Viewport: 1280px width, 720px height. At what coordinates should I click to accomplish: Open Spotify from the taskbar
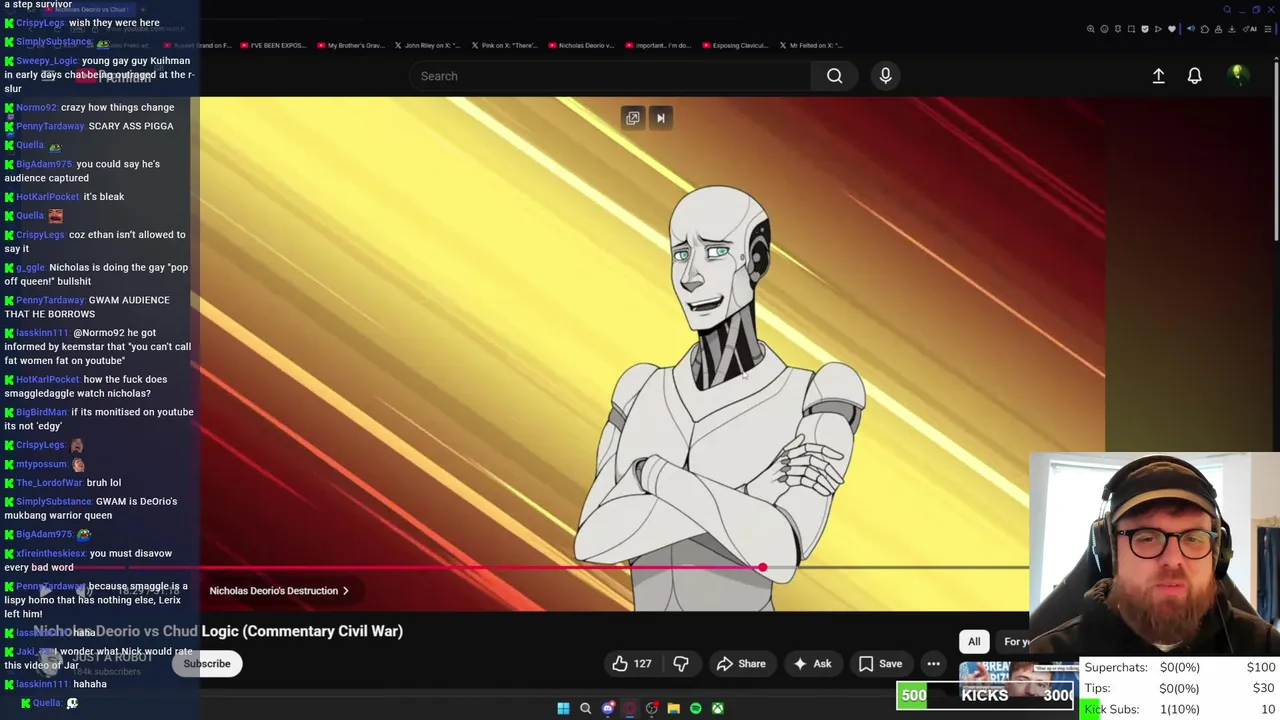coord(695,709)
